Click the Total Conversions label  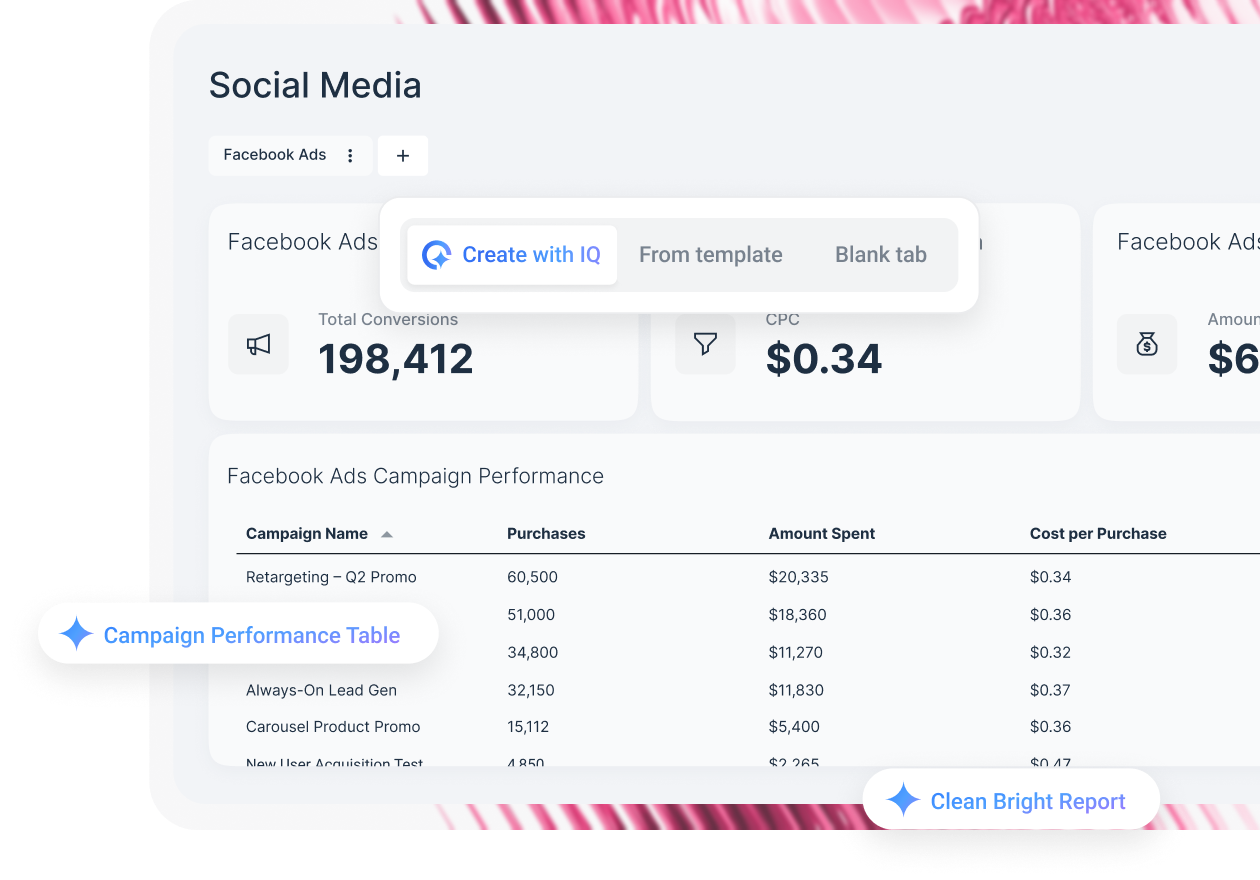point(388,320)
